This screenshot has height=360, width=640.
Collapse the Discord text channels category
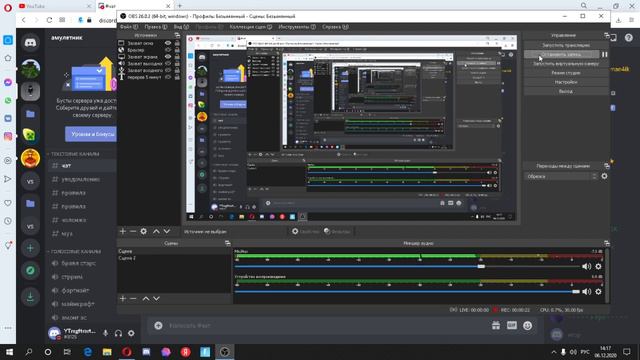(74, 154)
